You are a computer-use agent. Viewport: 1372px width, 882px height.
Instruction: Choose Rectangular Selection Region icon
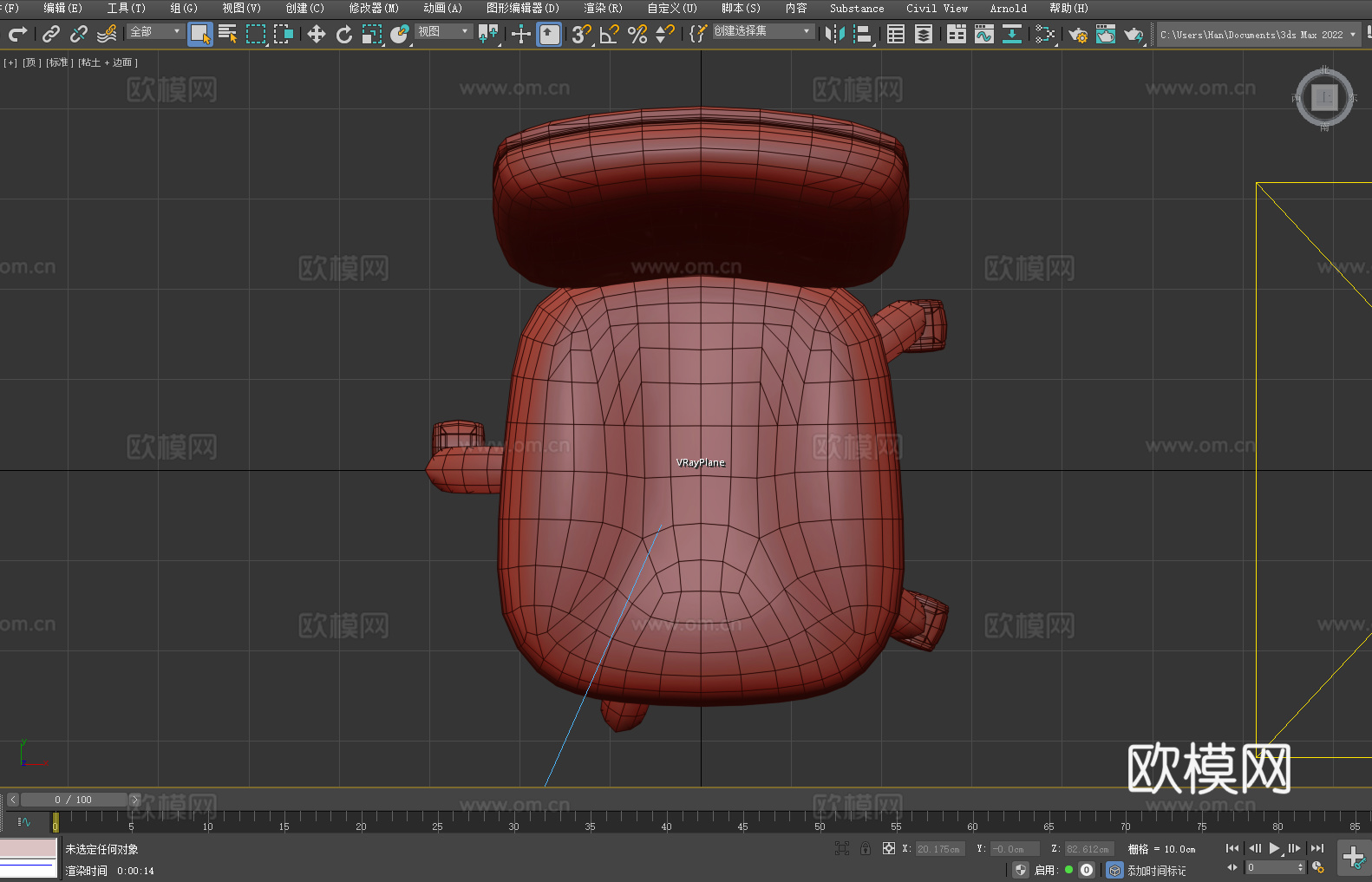pyautogui.click(x=256, y=34)
